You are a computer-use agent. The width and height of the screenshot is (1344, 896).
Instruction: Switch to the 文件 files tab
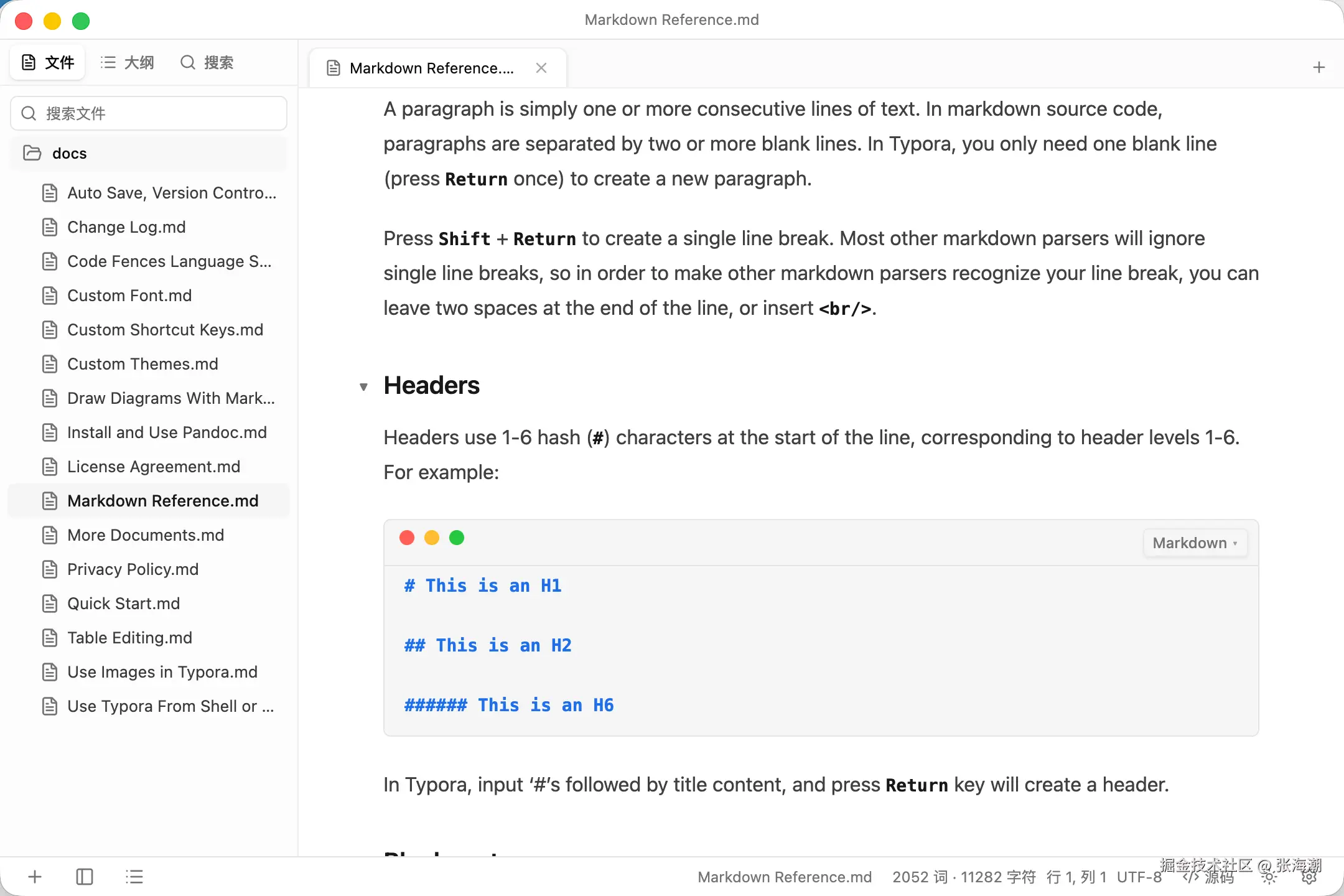48,62
